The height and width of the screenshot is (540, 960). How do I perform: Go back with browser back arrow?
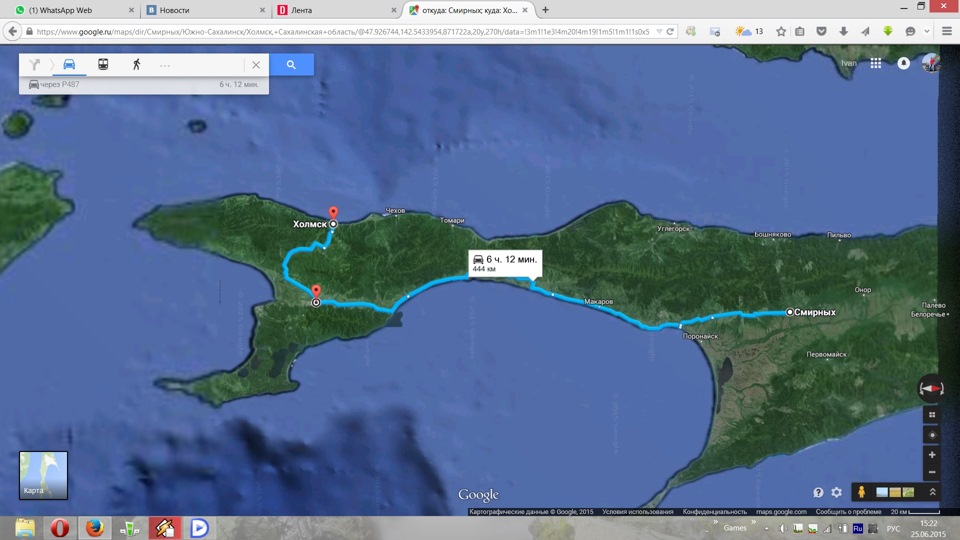pyautogui.click(x=13, y=31)
